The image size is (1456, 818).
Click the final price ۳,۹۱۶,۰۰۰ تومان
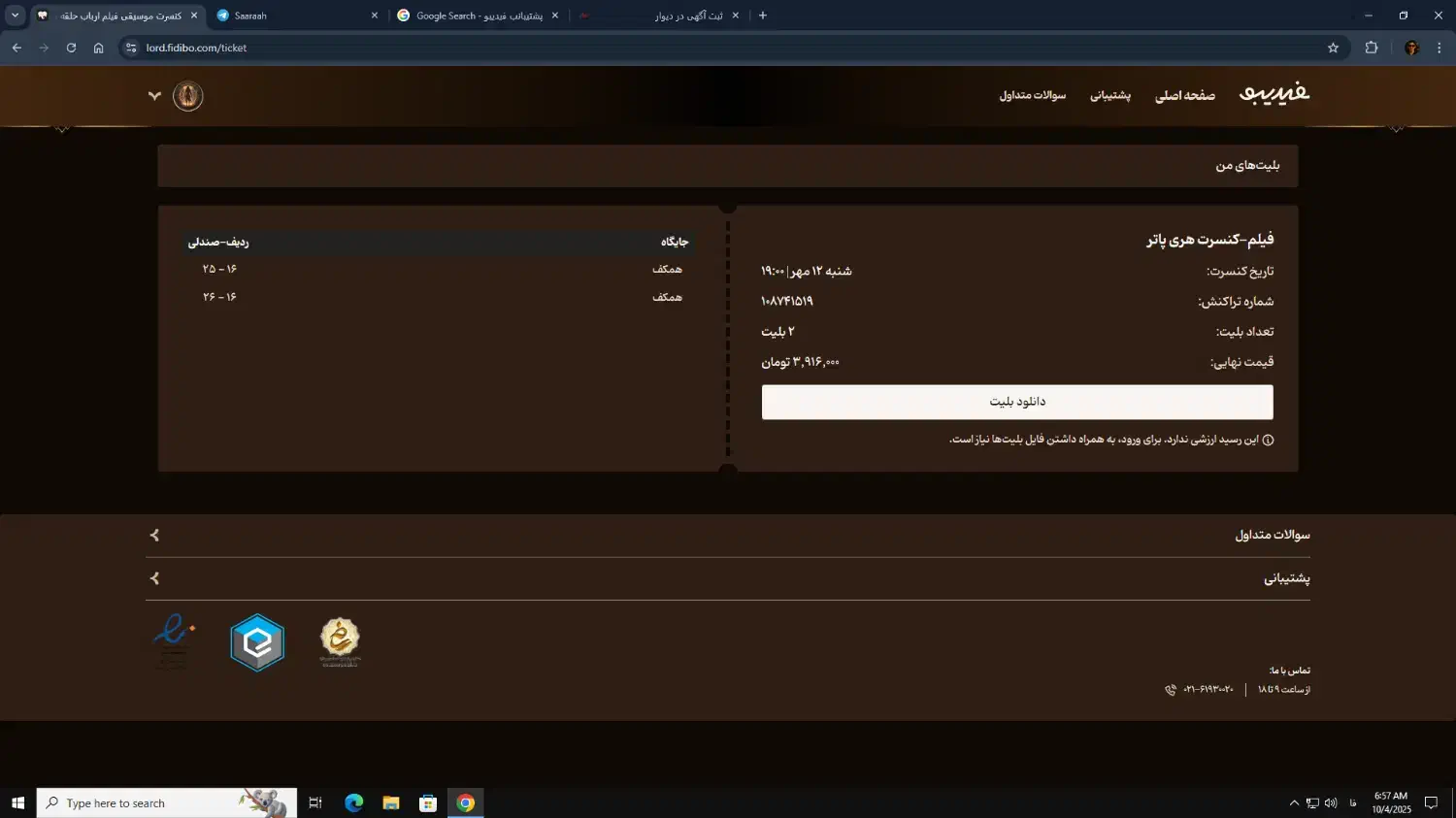pyautogui.click(x=801, y=362)
